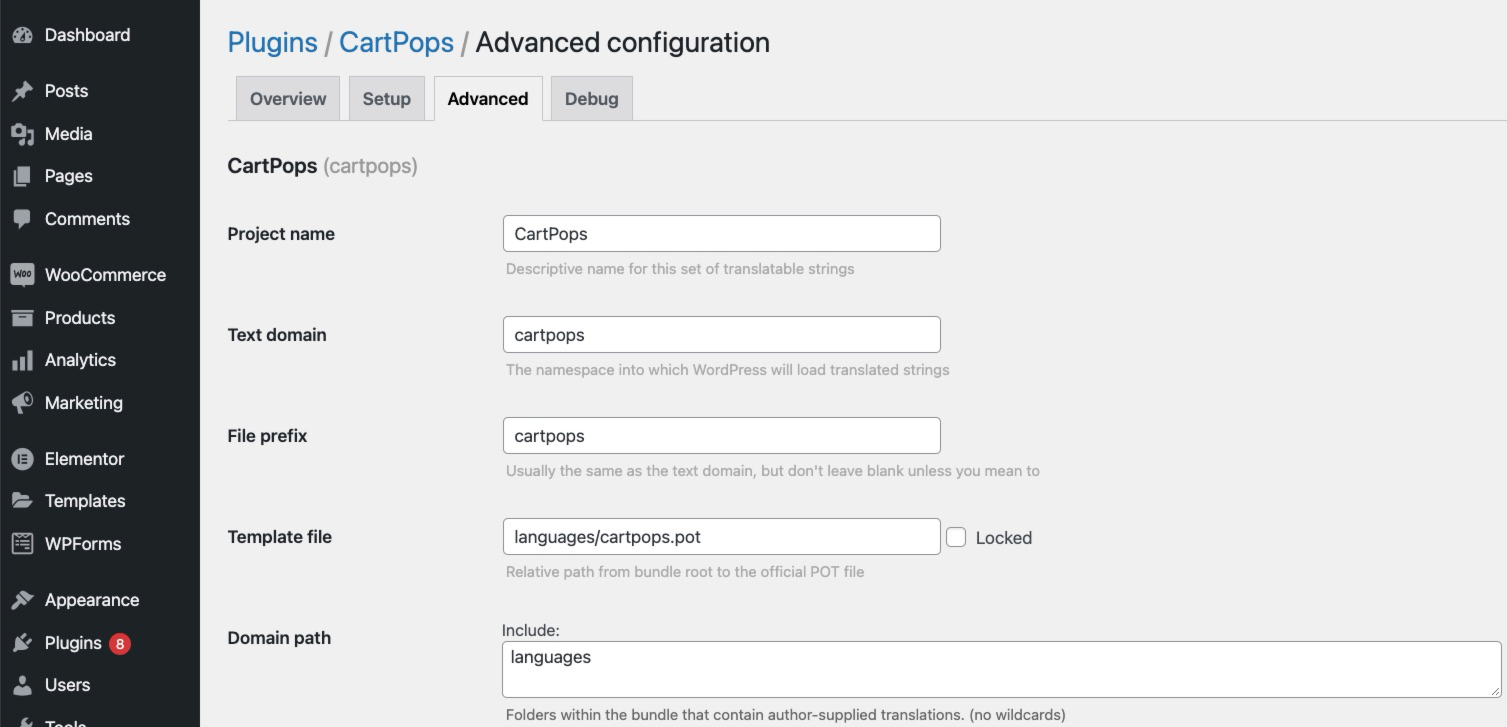1507x727 pixels.
Task: Open WPForms from the sidebar
Action: click(22, 543)
